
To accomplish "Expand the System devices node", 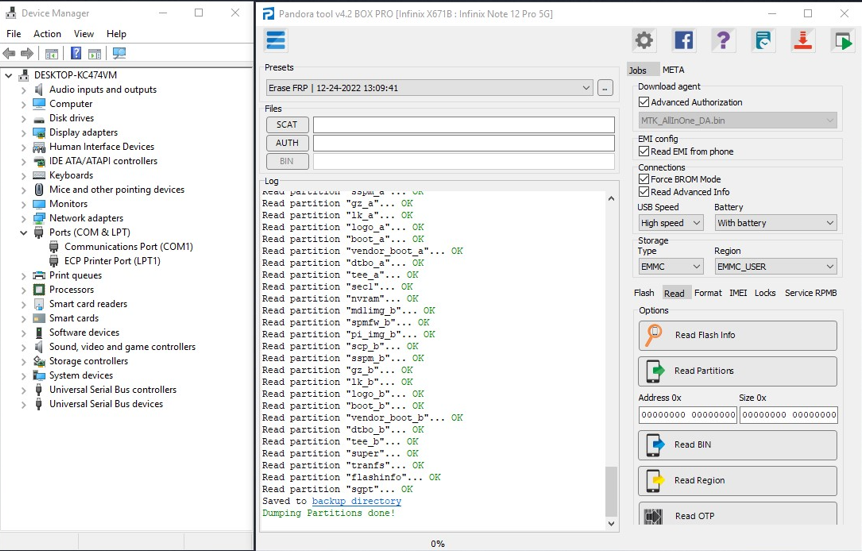I will coord(24,376).
